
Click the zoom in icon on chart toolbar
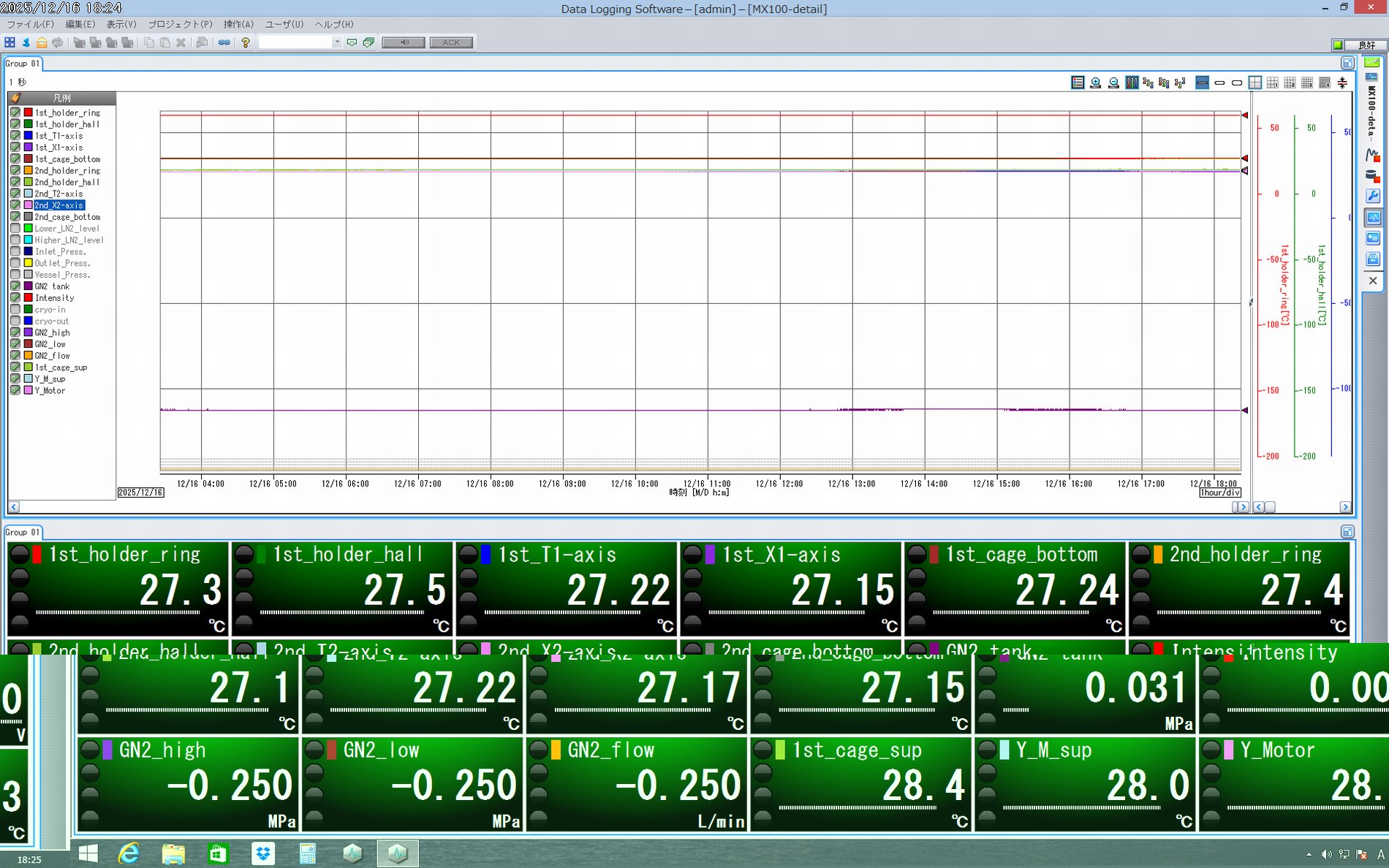pos(1095,83)
